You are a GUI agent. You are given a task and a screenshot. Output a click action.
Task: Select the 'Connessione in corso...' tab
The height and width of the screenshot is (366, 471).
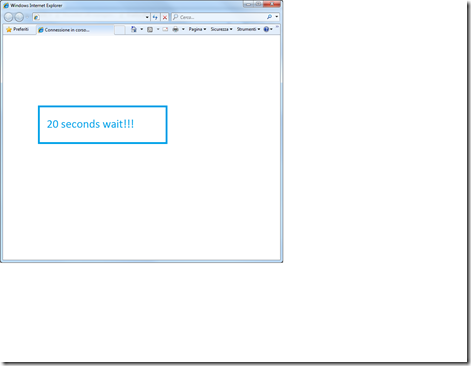pyautogui.click(x=75, y=30)
